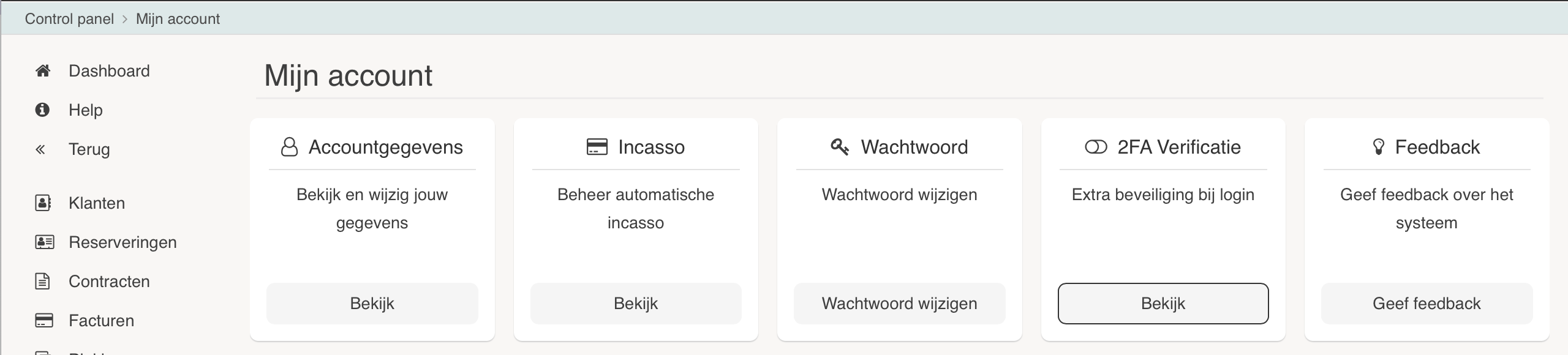
Task: Select Contracten in the sidebar menu
Action: coord(109,282)
